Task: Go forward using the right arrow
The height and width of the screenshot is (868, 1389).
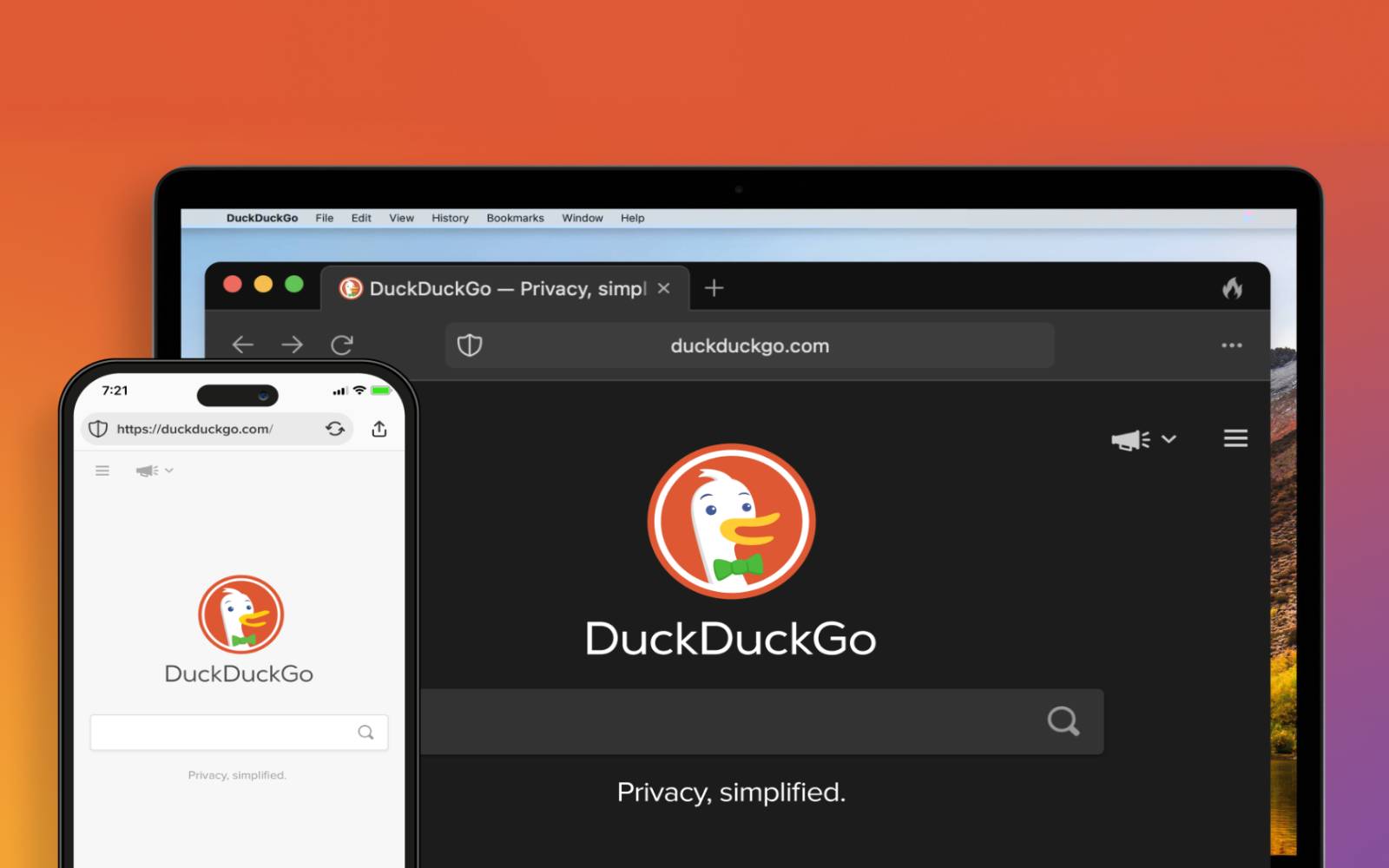Action: coord(293,345)
